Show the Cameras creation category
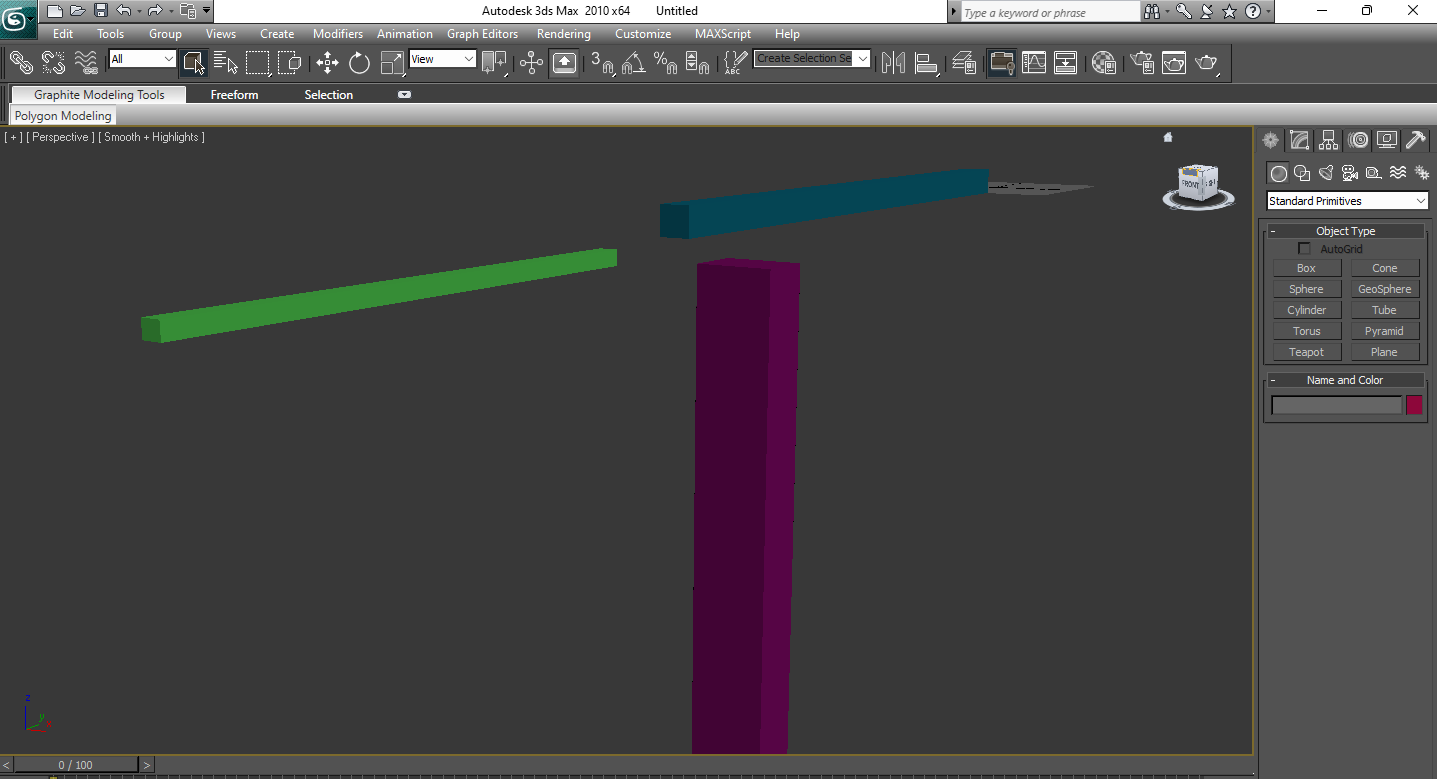This screenshot has height=779, width=1437. coord(1350,173)
